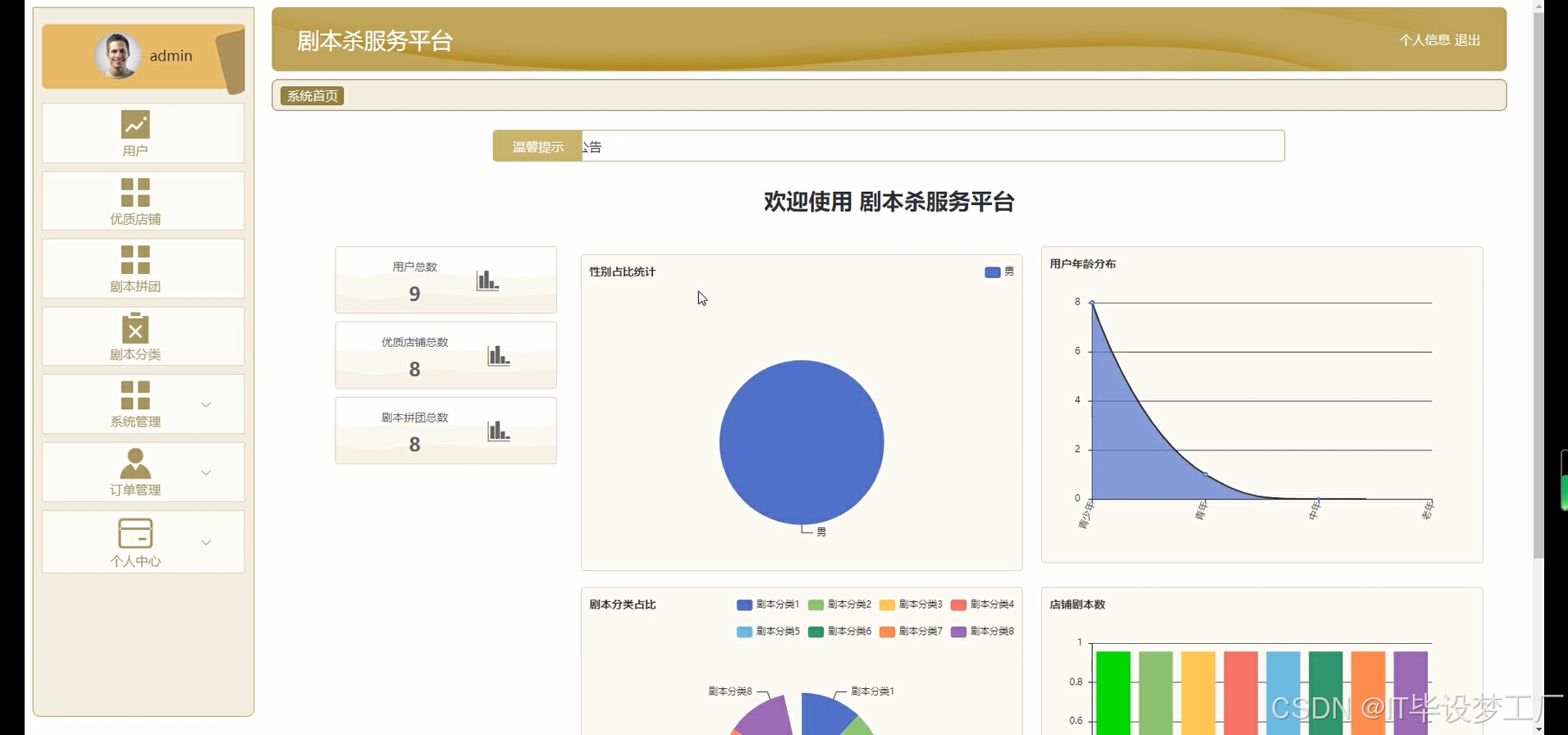1568x735 pixels.
Task: Click the 欢迎使用 剧本杀服务平台 heading
Action: point(889,202)
